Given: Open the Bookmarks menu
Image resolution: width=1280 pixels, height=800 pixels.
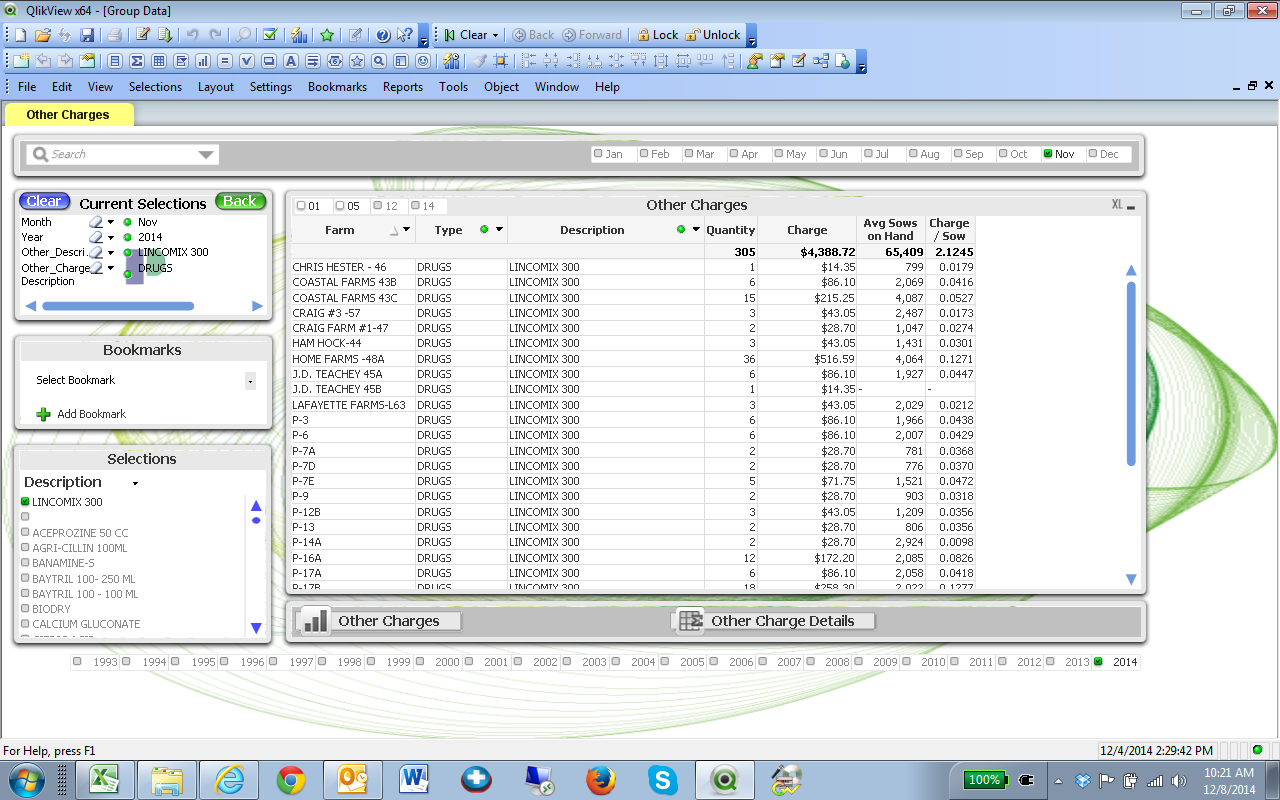Looking at the screenshot, I should (x=337, y=87).
